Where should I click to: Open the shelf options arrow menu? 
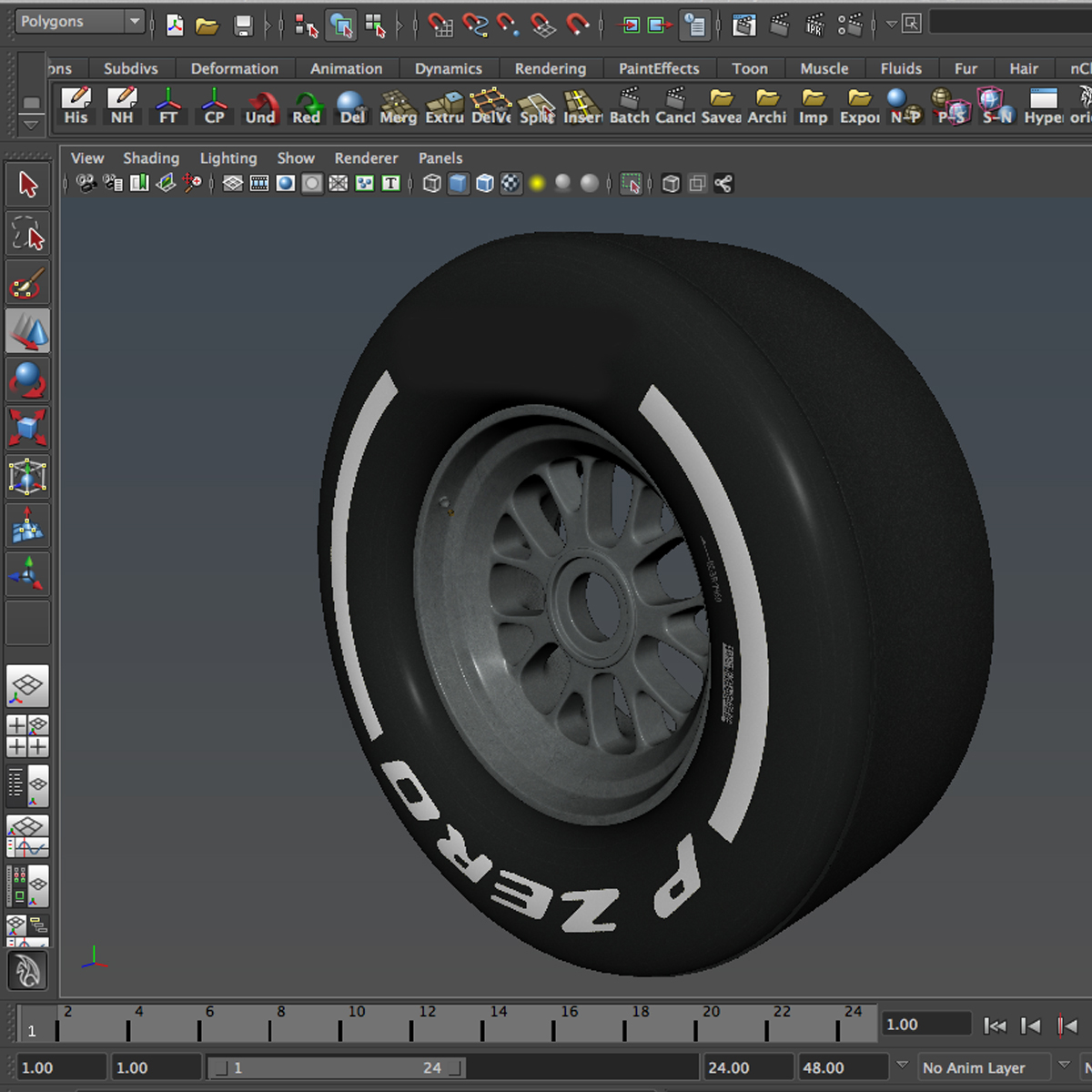pos(31,124)
